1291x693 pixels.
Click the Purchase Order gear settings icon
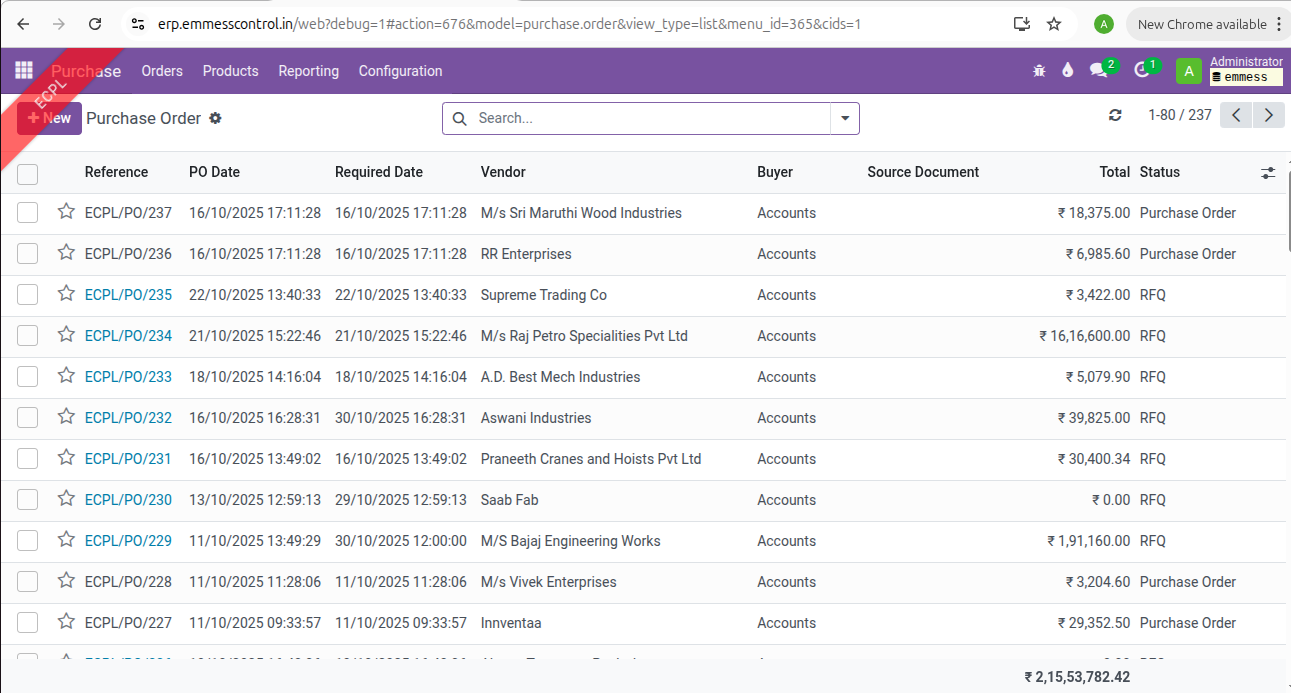click(x=215, y=118)
